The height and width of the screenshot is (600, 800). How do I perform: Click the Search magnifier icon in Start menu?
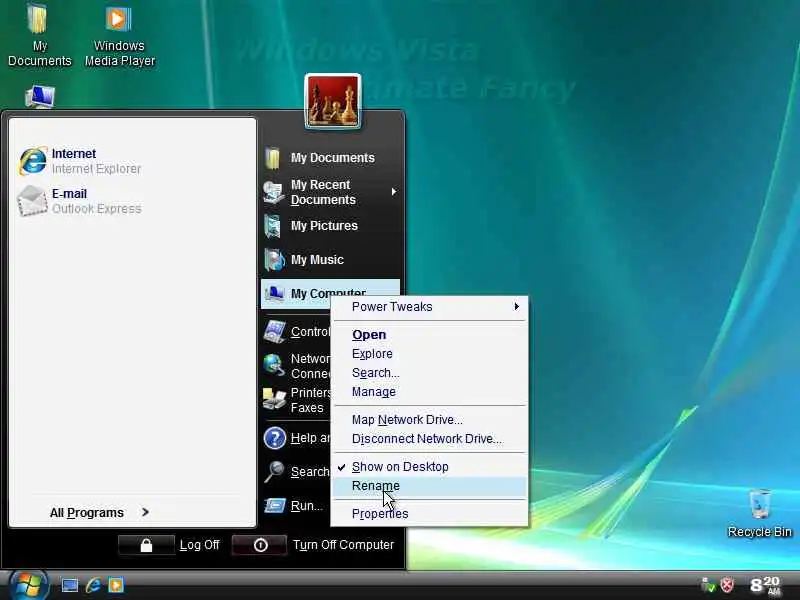274,471
